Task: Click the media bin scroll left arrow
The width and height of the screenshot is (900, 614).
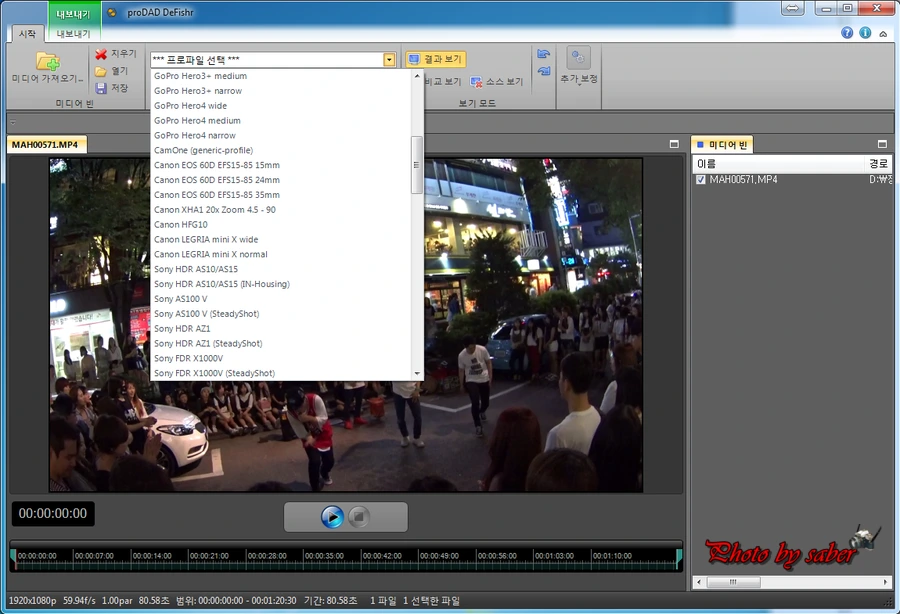Action: pos(699,582)
